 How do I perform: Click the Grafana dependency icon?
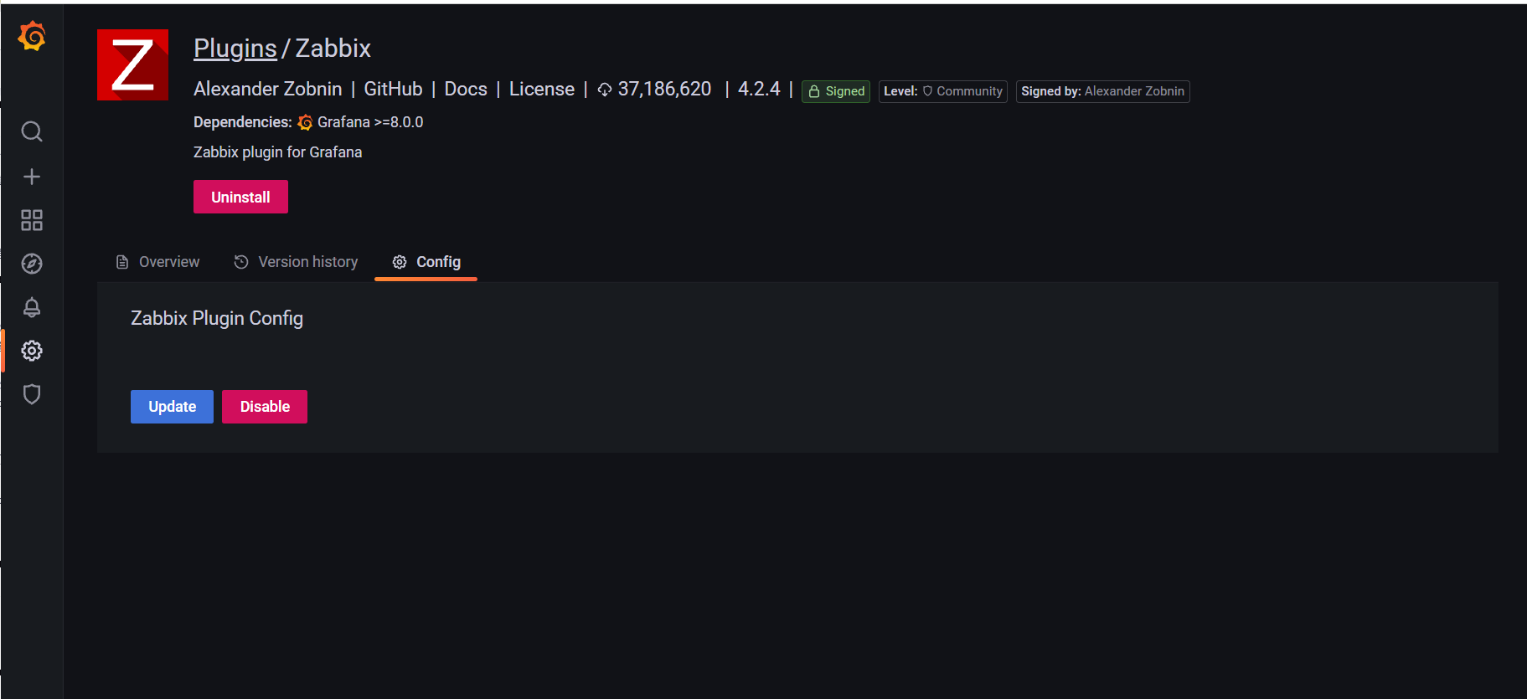305,123
